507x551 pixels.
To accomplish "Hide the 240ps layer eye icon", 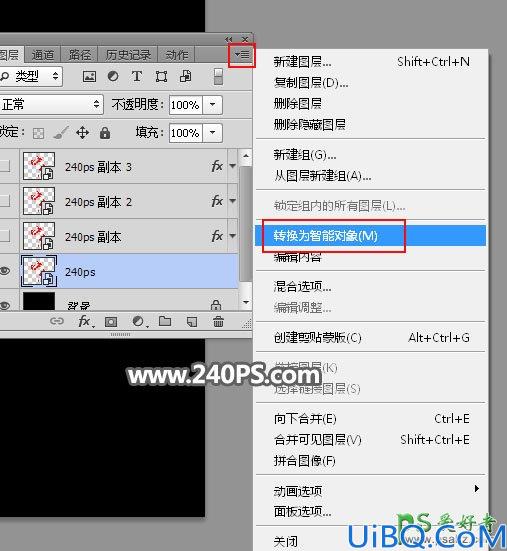I will (x=4, y=271).
